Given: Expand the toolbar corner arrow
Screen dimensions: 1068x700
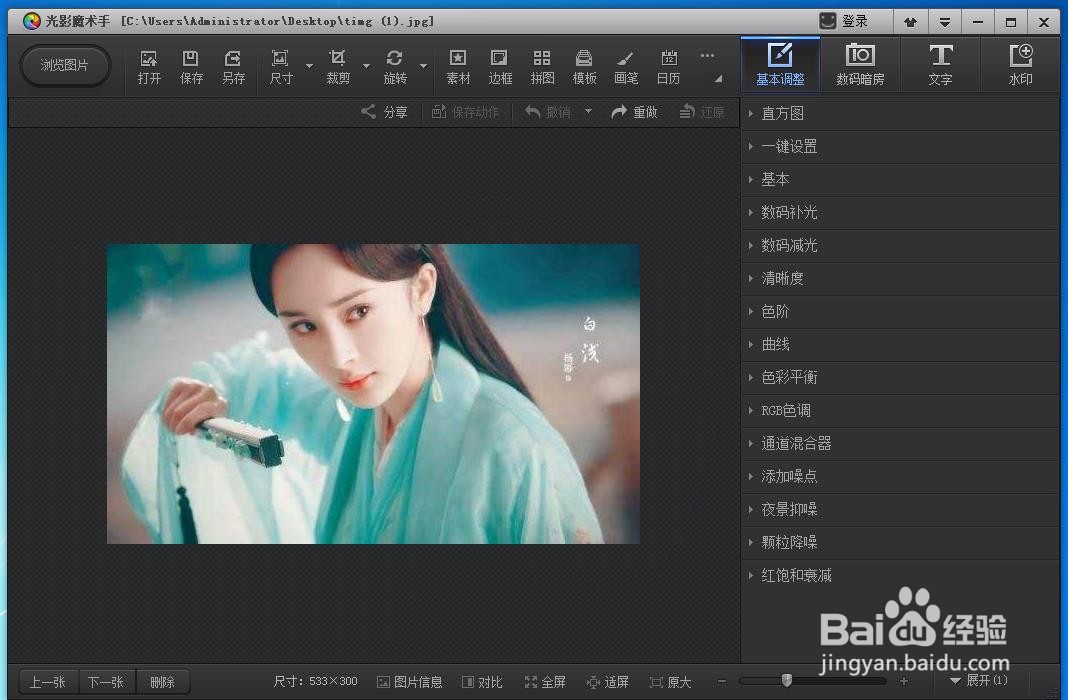Looking at the screenshot, I should tap(719, 79).
